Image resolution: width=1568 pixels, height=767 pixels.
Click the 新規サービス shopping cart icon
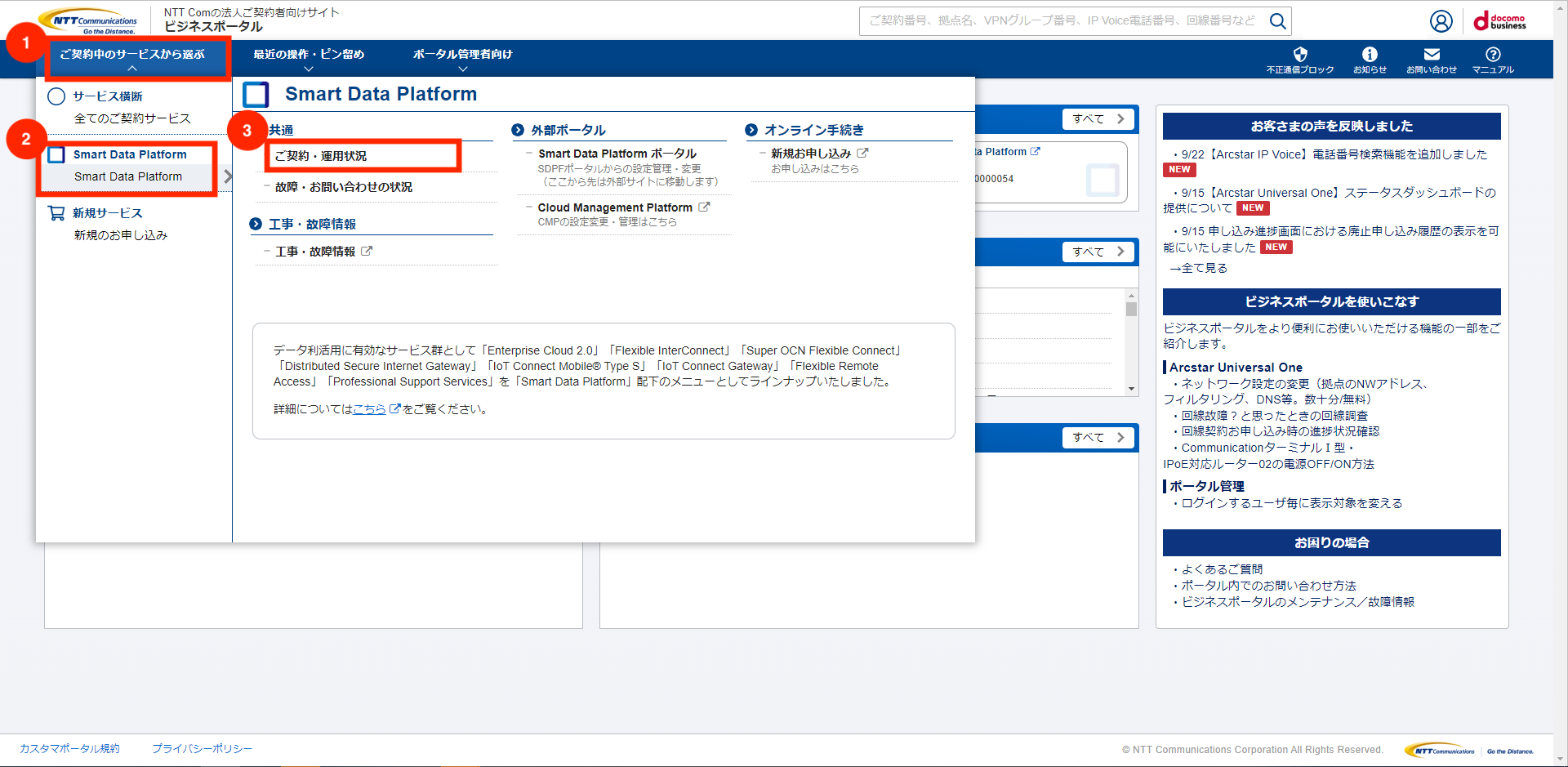point(56,213)
